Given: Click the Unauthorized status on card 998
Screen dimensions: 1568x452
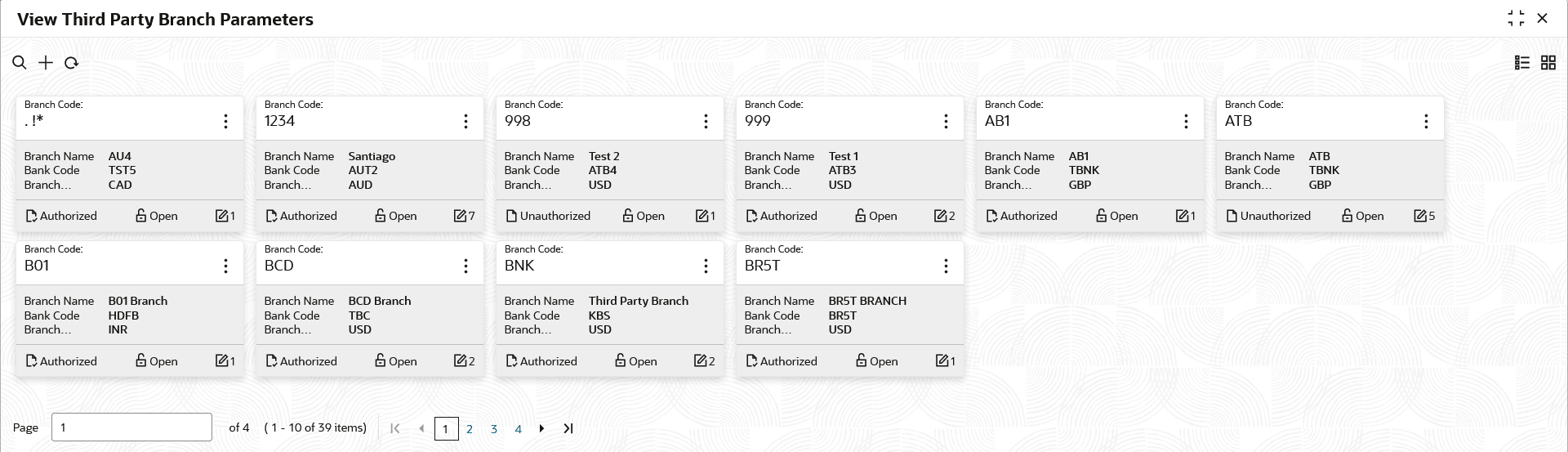Looking at the screenshot, I should 548,216.
